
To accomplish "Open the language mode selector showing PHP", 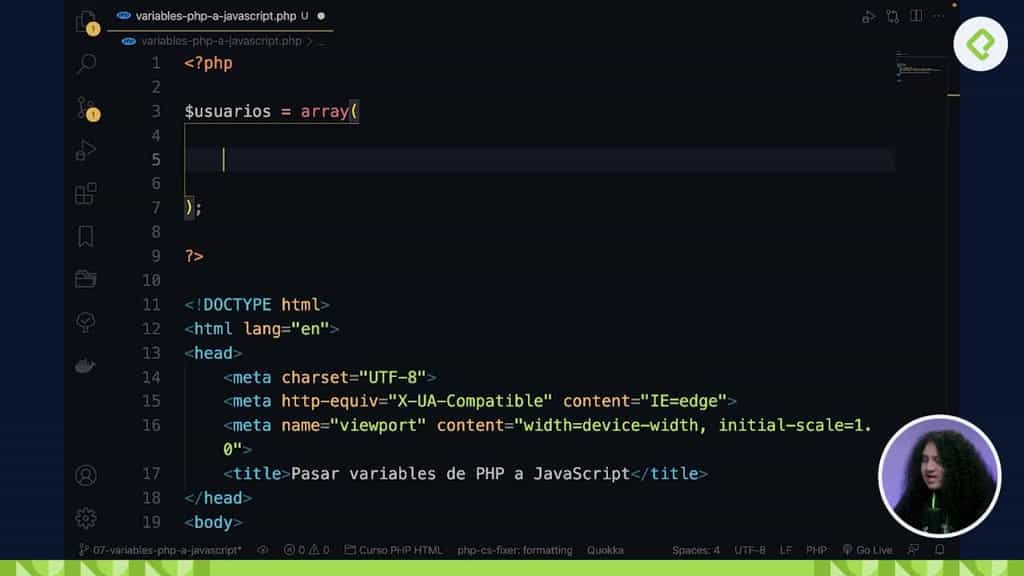I will [x=816, y=549].
